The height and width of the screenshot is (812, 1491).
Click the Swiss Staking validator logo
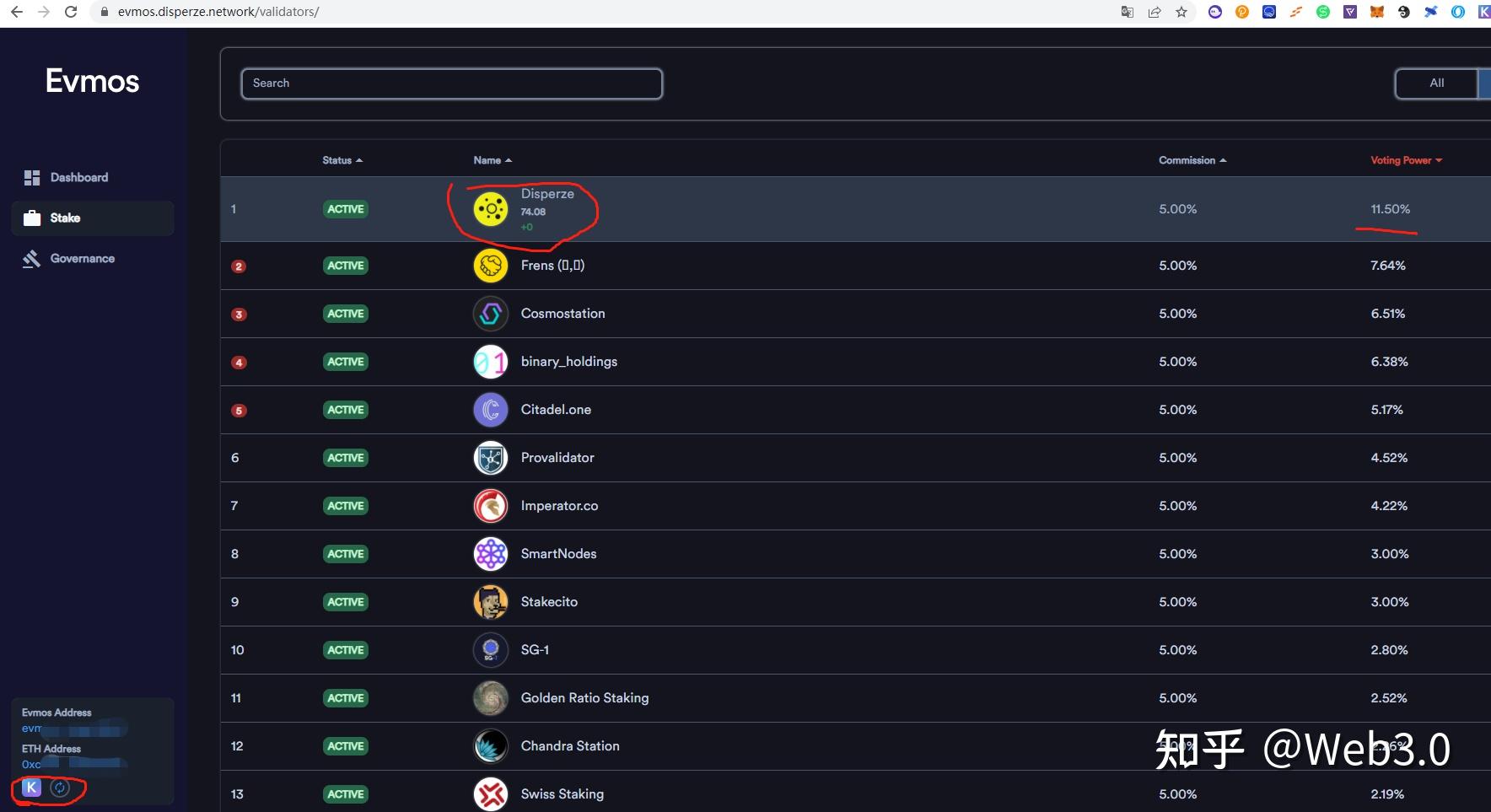pyautogui.click(x=491, y=794)
